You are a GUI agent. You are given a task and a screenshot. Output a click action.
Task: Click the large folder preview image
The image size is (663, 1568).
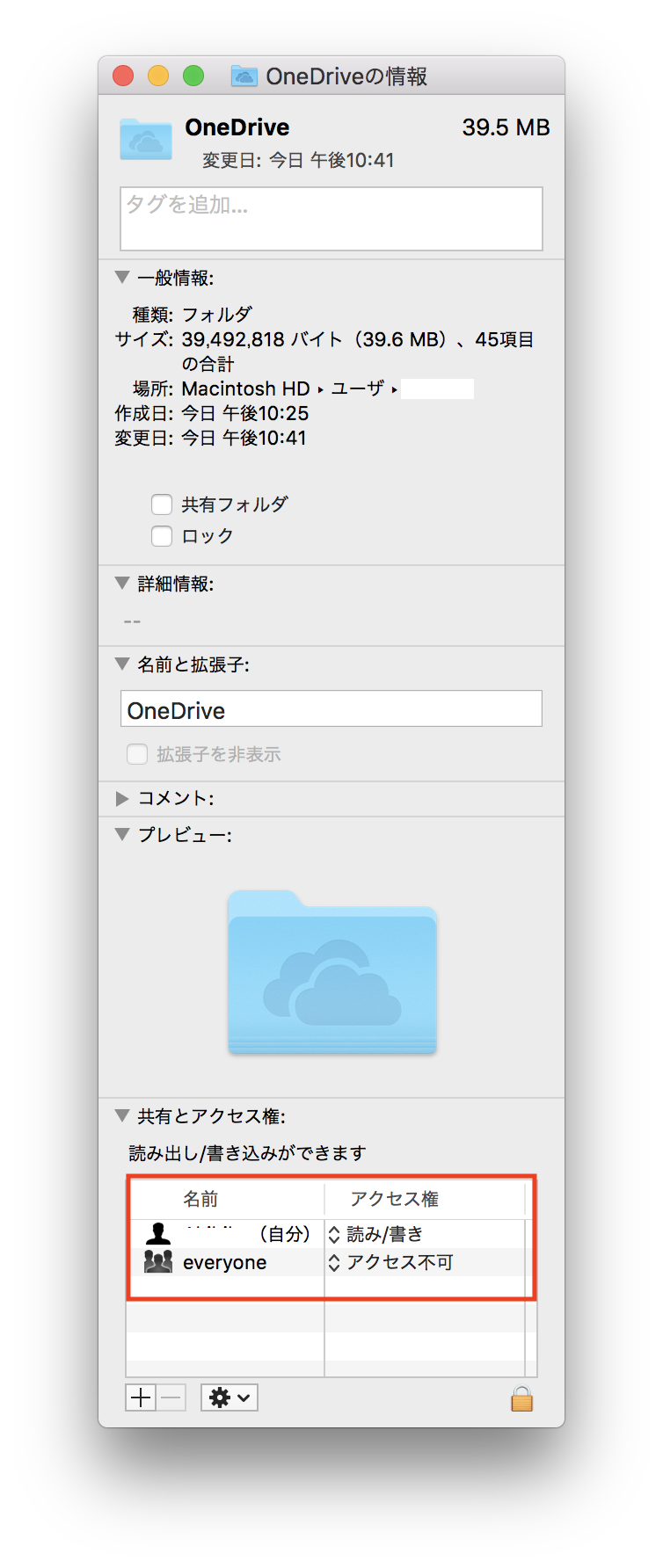pos(332,972)
